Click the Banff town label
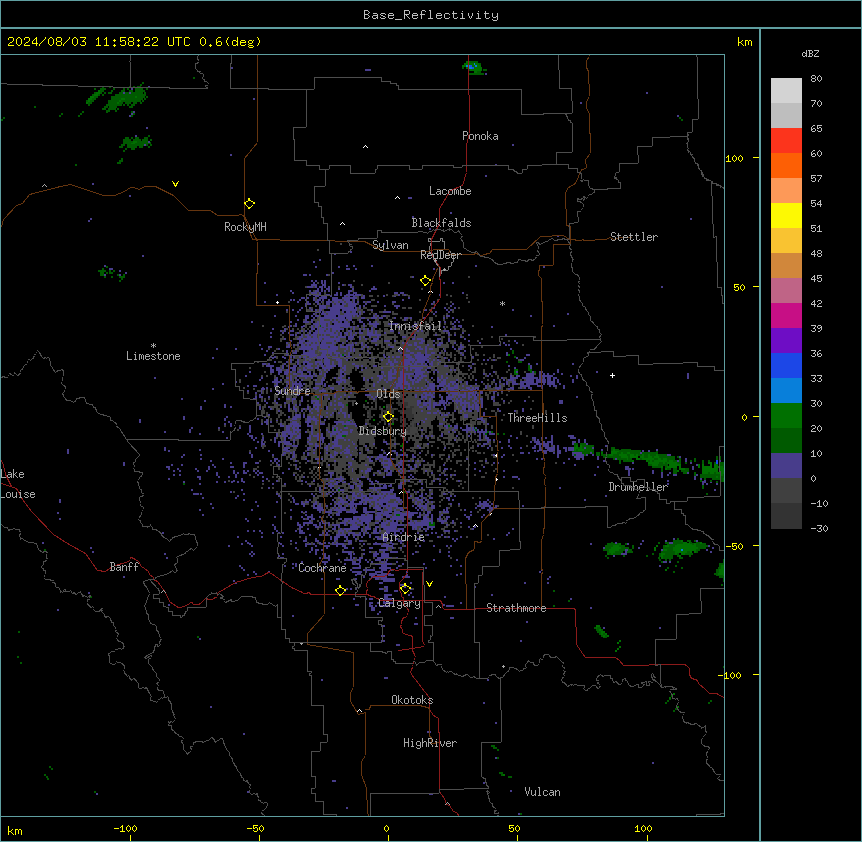Image resolution: width=862 pixels, height=842 pixels. click(124, 567)
